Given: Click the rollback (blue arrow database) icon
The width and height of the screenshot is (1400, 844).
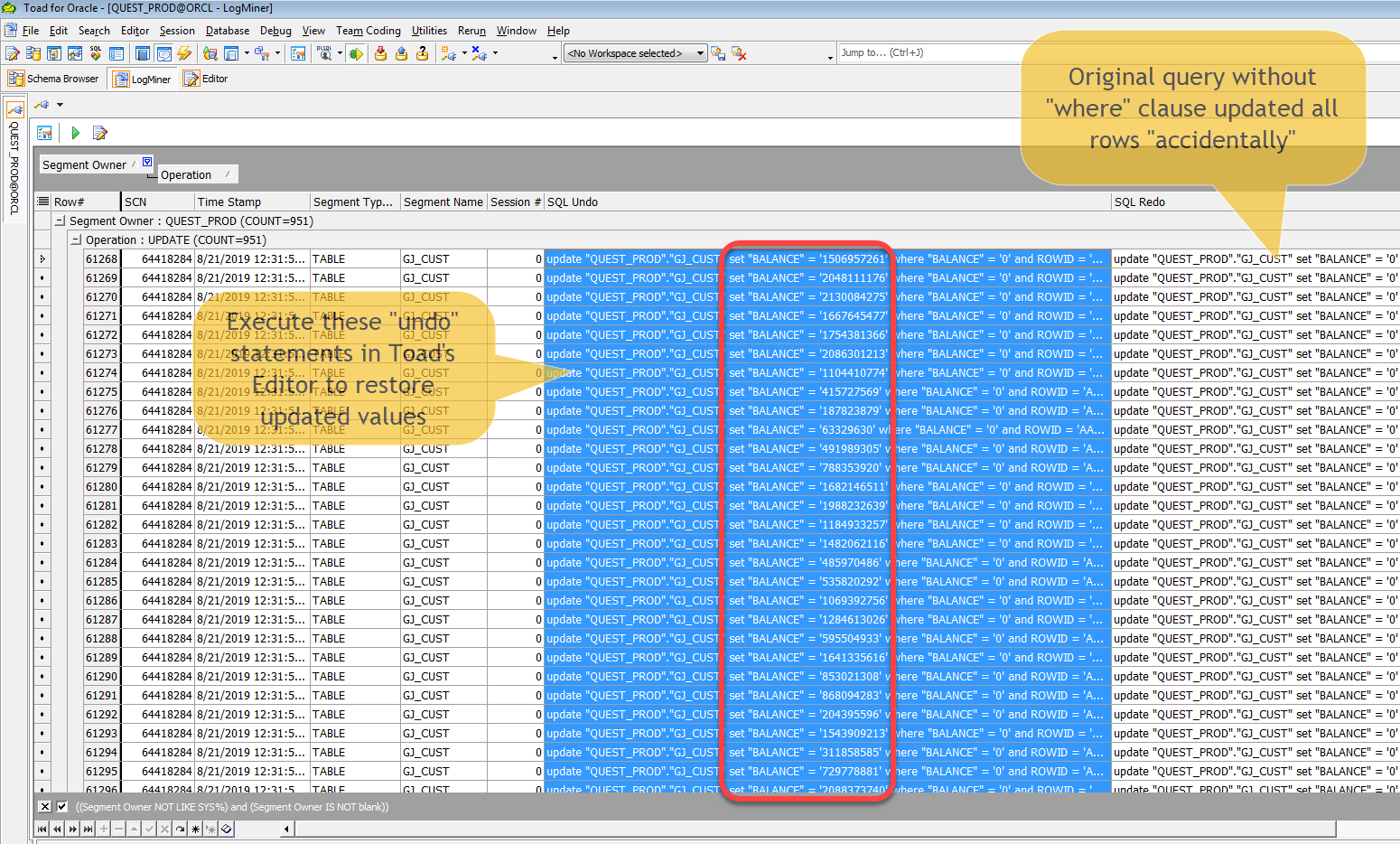Looking at the screenshot, I should point(401,54).
